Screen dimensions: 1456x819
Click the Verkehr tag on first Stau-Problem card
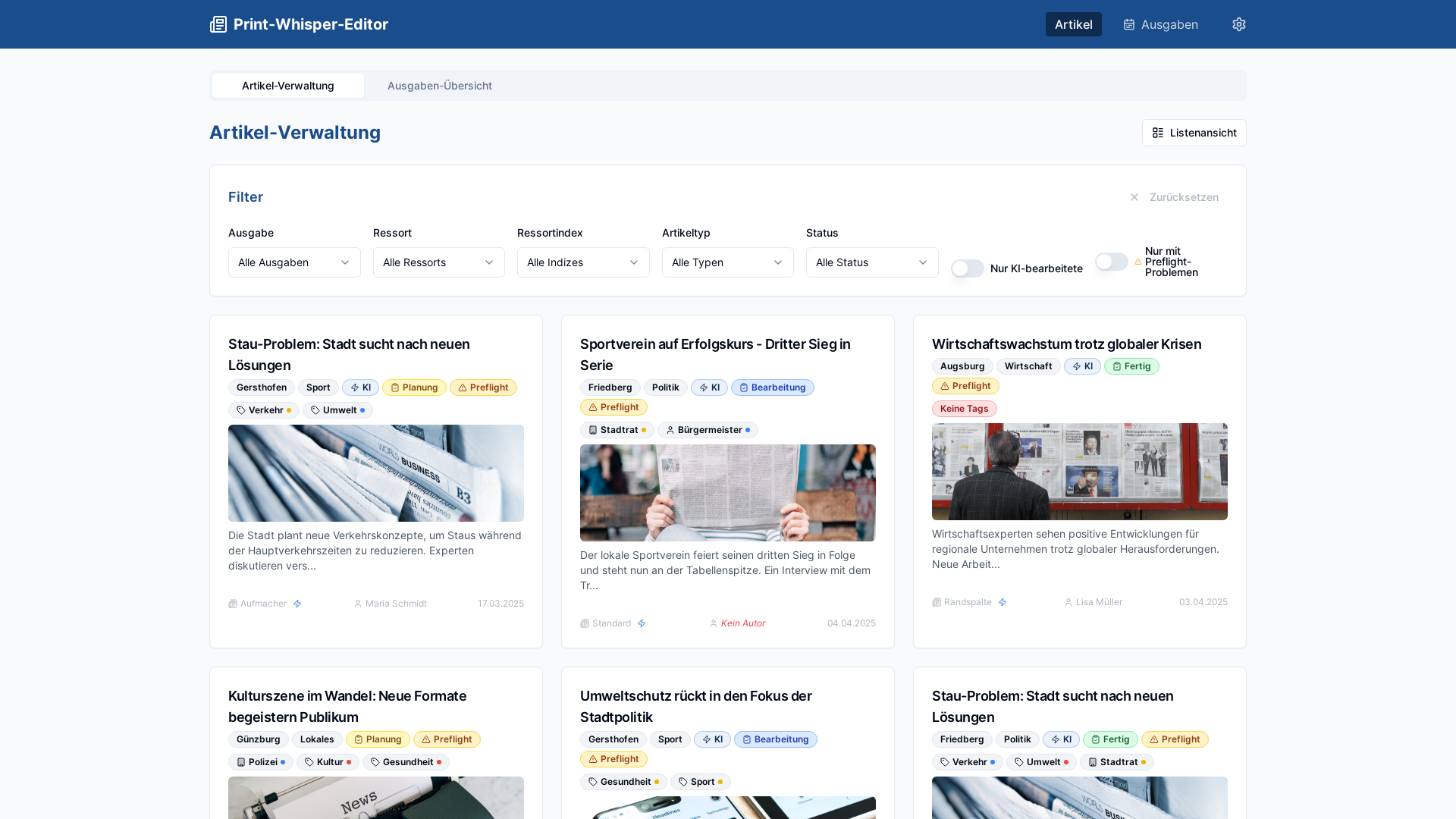(x=263, y=410)
